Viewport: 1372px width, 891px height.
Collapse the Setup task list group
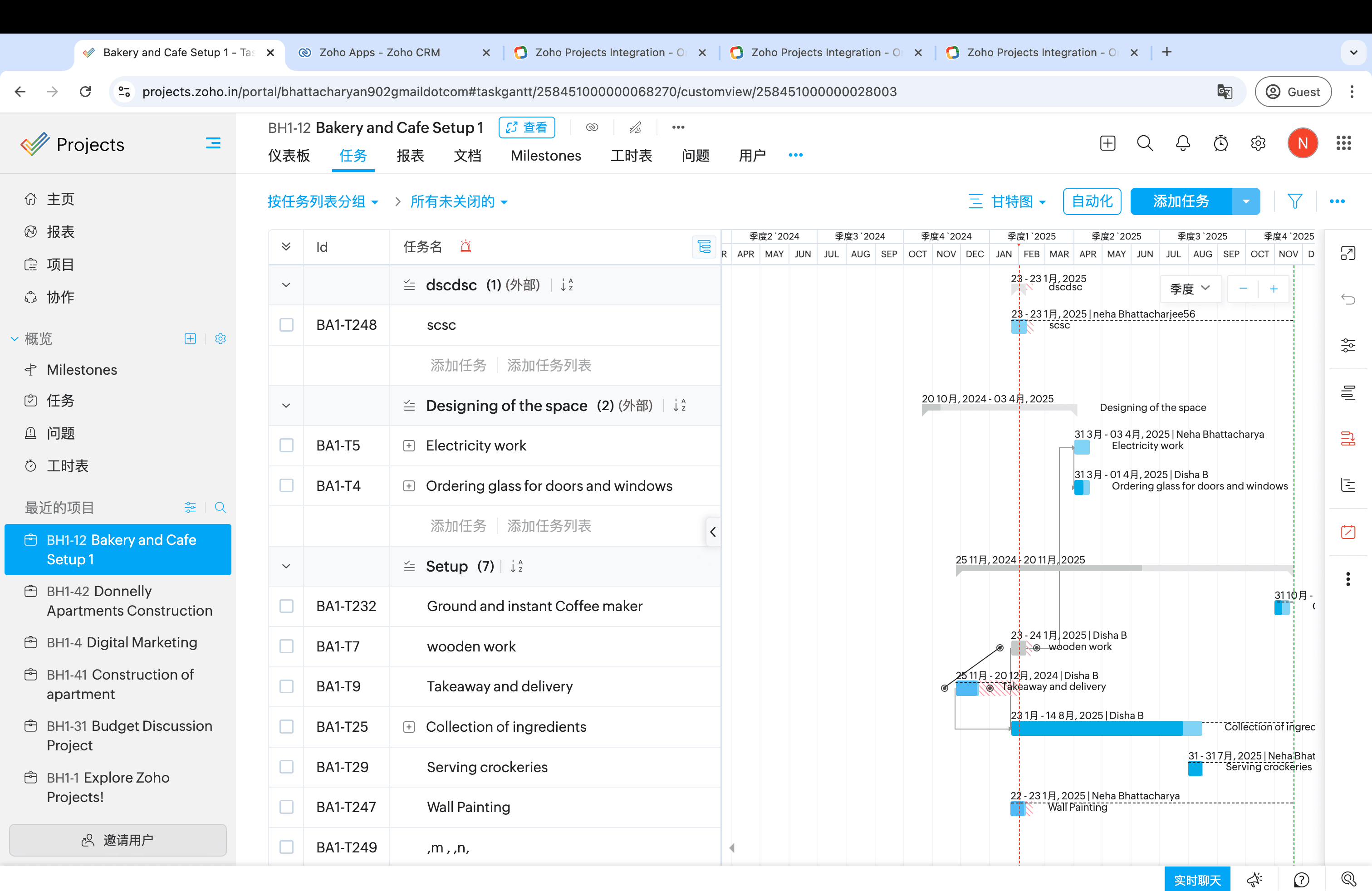(286, 566)
